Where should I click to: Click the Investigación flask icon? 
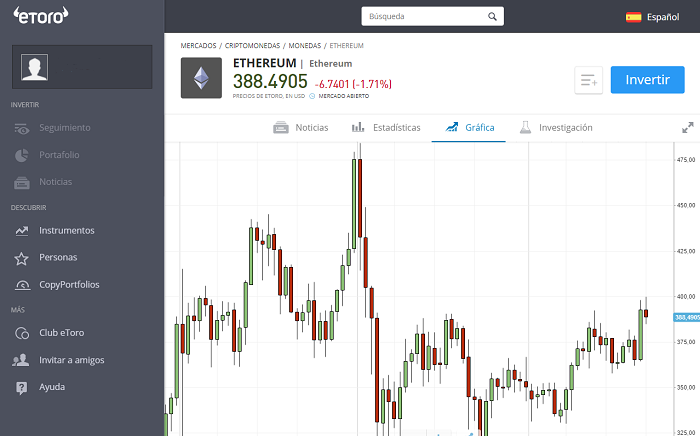coord(525,128)
